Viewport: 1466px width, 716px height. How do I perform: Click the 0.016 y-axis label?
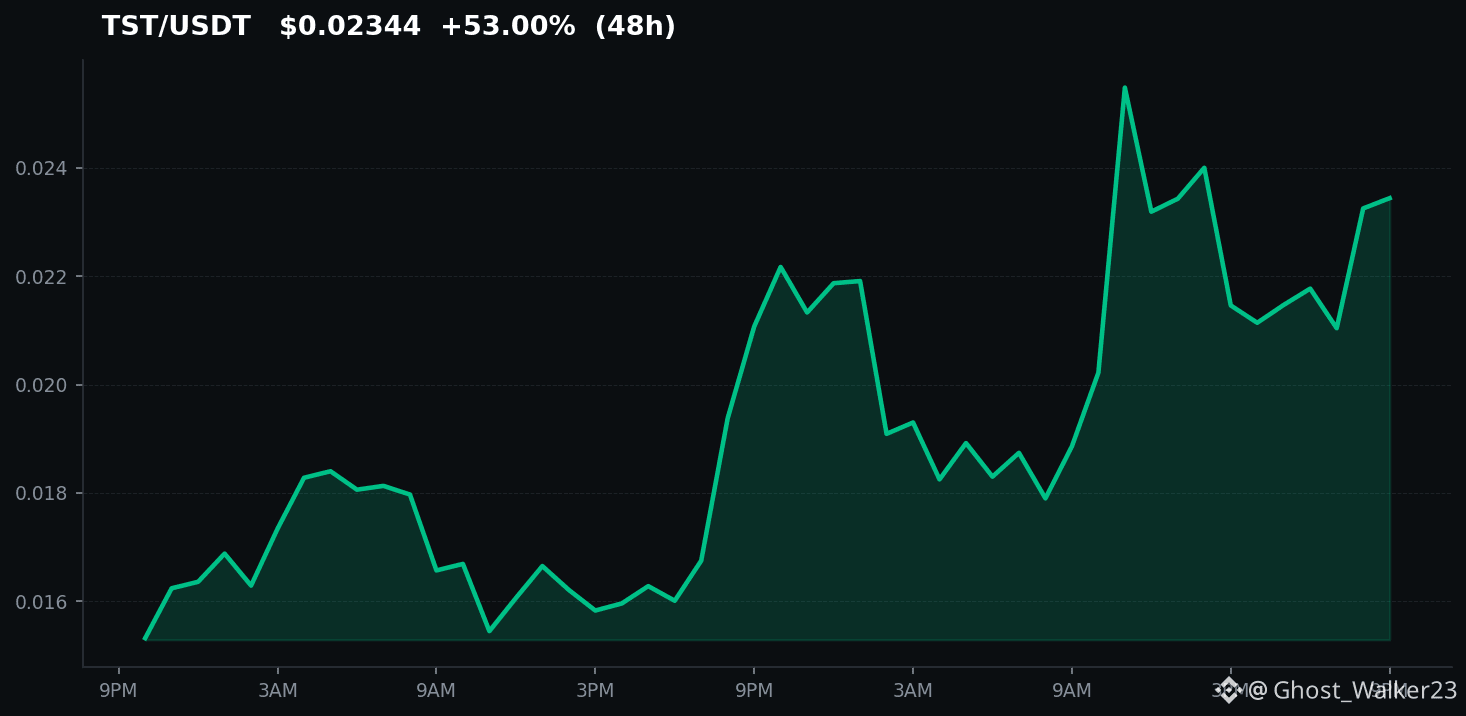[41, 602]
